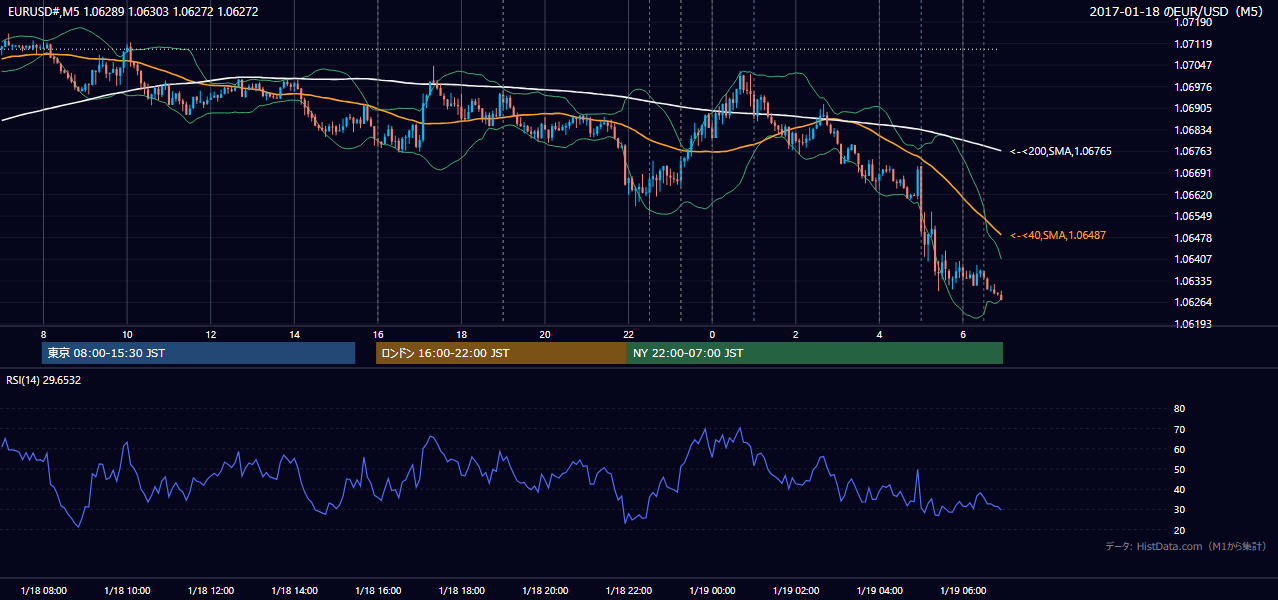Click the bottom date label 1/18 08:00
1278x600 pixels.
pyautogui.click(x=43, y=591)
